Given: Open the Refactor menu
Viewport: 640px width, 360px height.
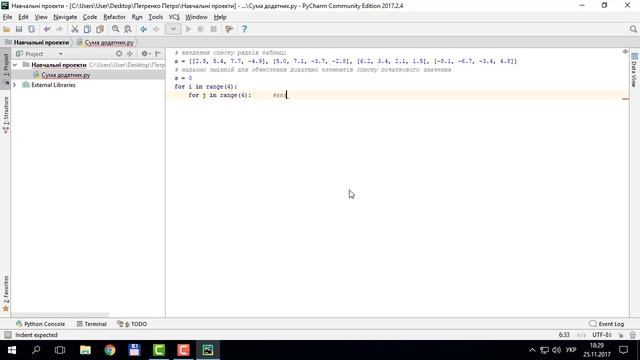Looking at the screenshot, I should point(114,17).
